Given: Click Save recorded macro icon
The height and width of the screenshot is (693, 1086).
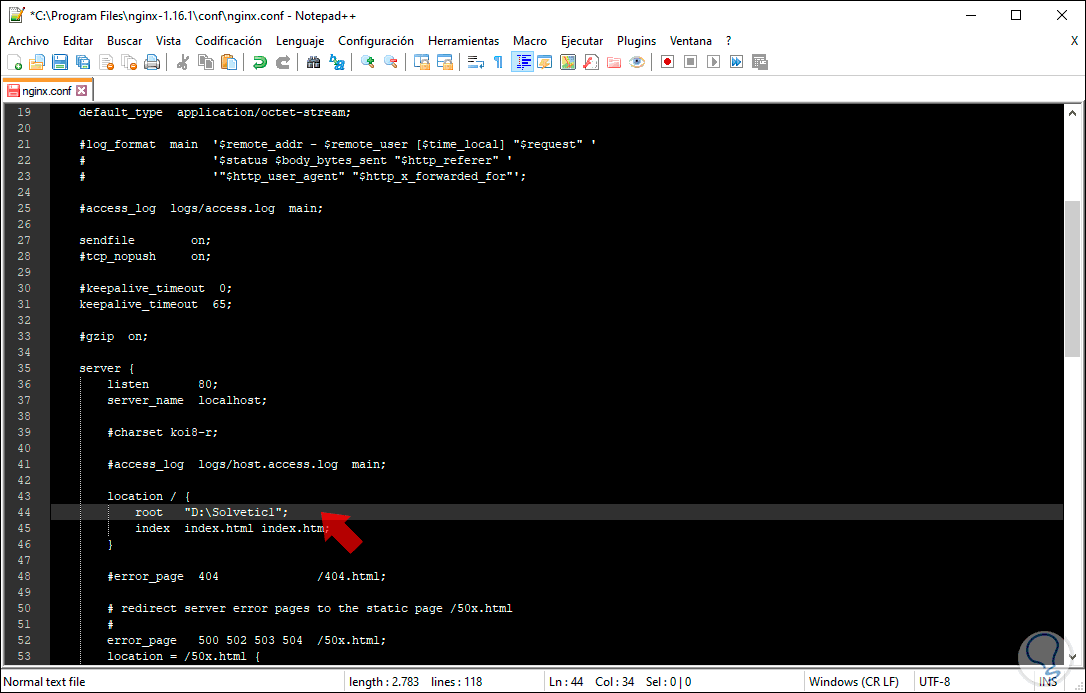Looking at the screenshot, I should coord(760,62).
